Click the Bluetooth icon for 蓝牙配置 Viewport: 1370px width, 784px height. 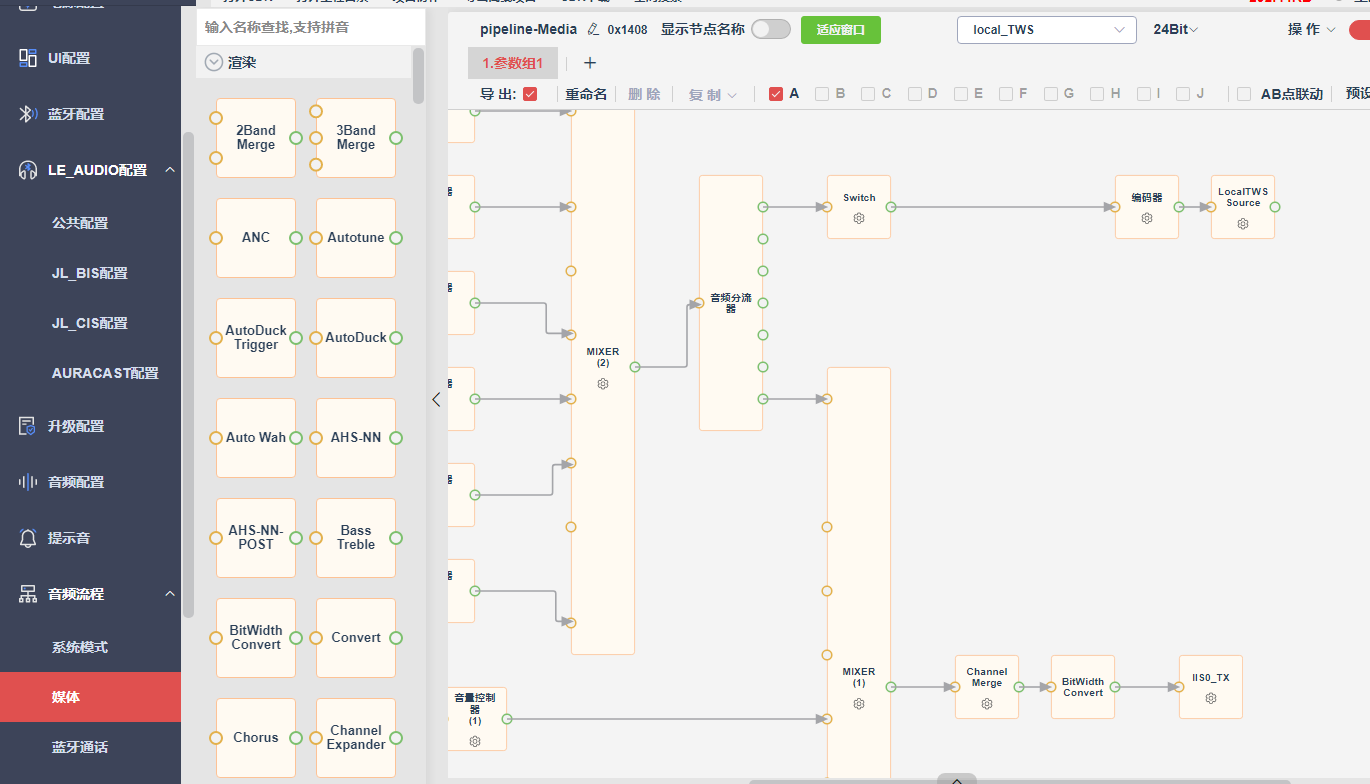click(x=28, y=114)
